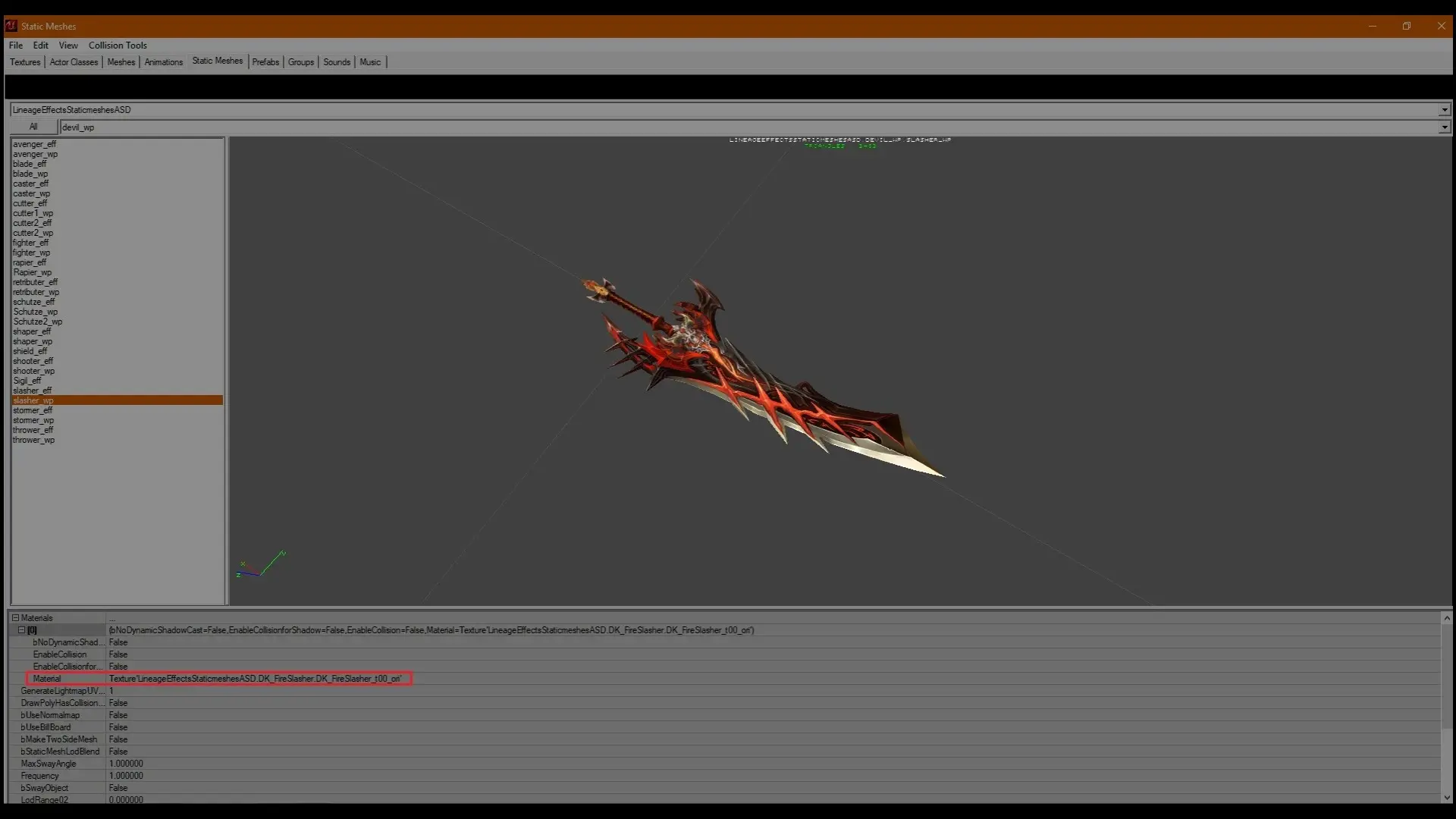This screenshot has height=819, width=1456.
Task: Click the Sounds browser tab icon
Action: click(336, 62)
